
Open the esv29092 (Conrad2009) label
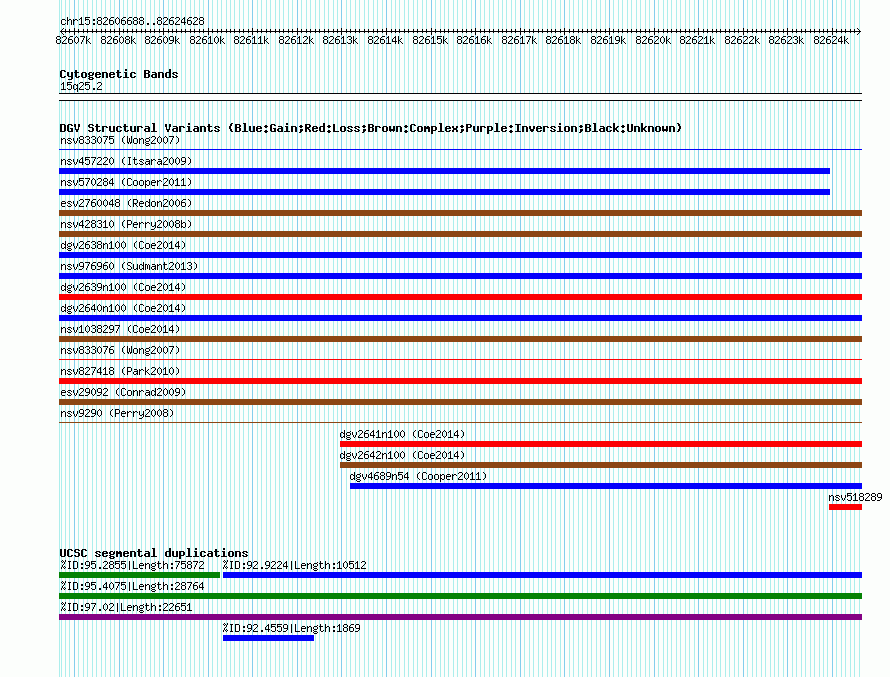pyautogui.click(x=123, y=392)
